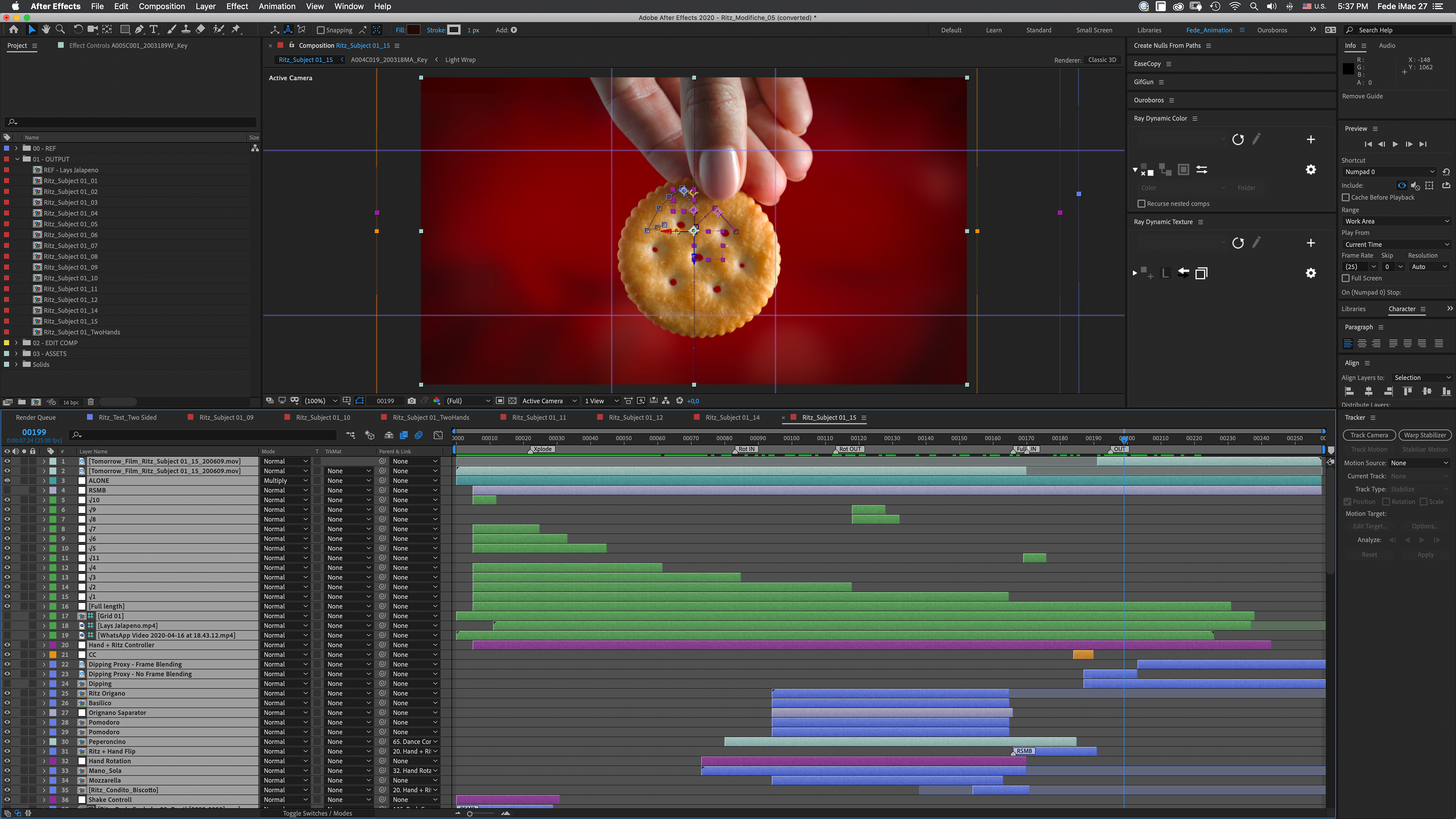The image size is (1456, 819).
Task: Open the Effect Controls panel tab
Action: click(128, 45)
